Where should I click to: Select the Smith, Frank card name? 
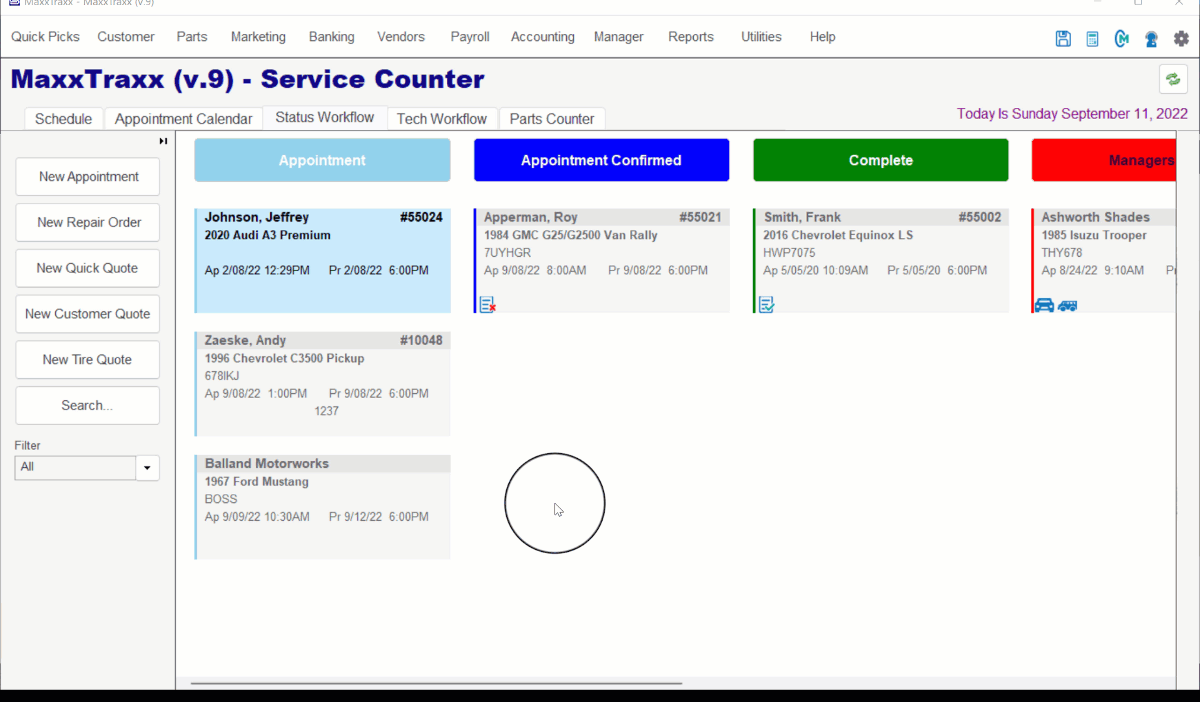802,217
